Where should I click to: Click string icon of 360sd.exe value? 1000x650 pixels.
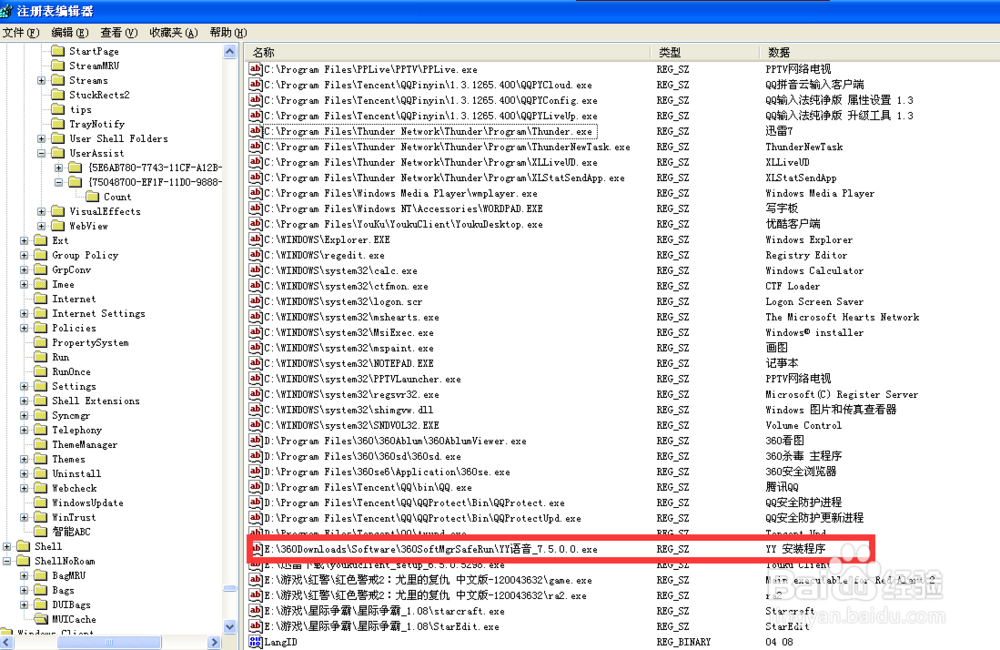click(256, 456)
